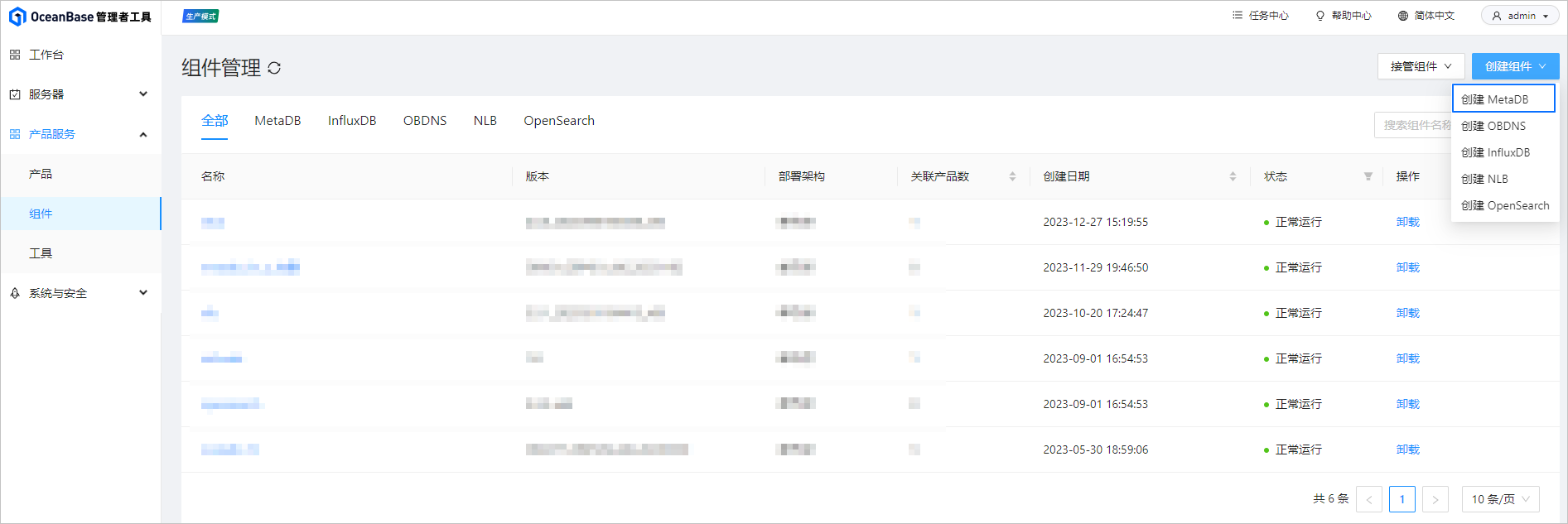Click 卸载 for the 2023-12-27 row
The image size is (1568, 524).
click(1408, 222)
